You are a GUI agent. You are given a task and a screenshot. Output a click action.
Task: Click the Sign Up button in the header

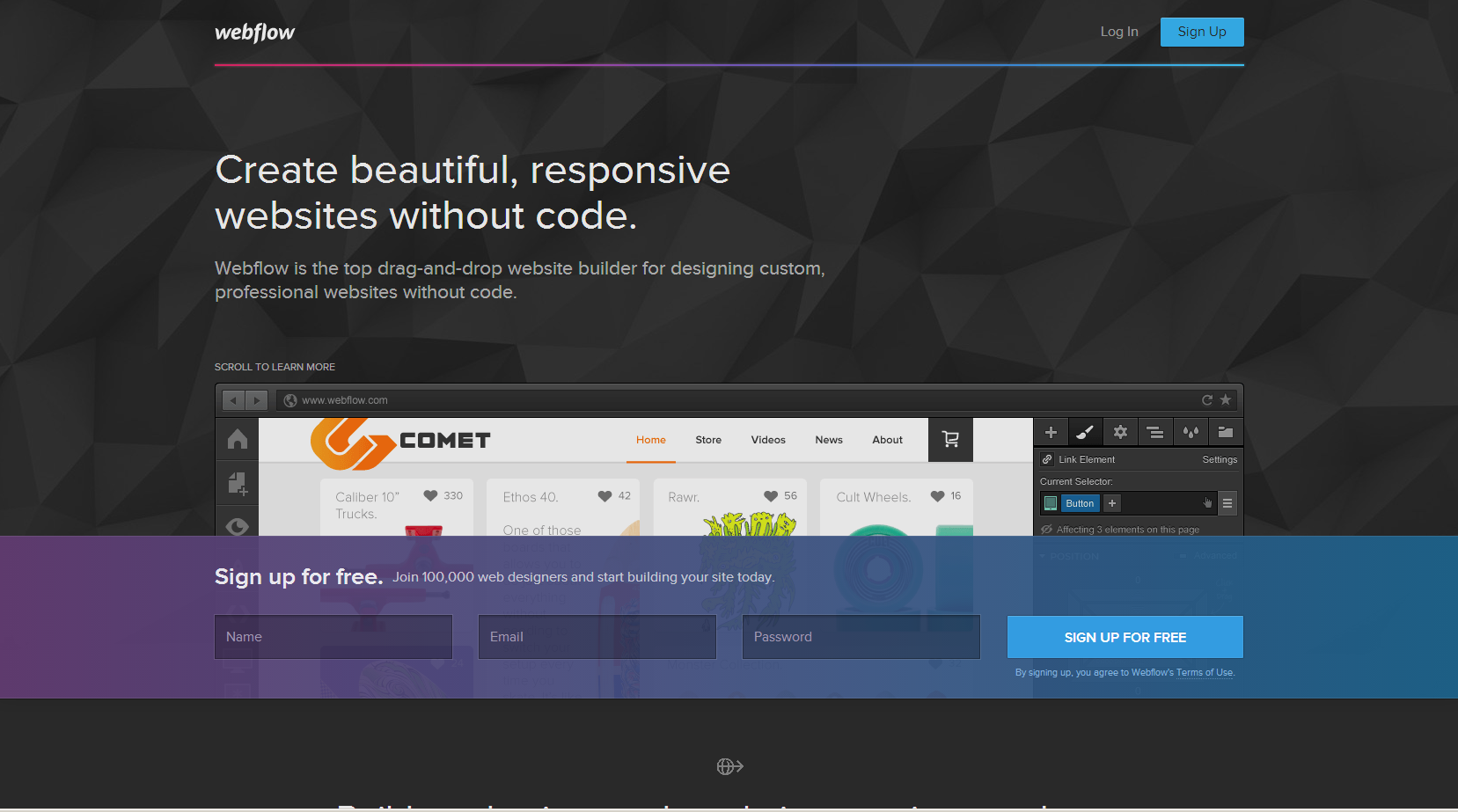pos(1202,32)
